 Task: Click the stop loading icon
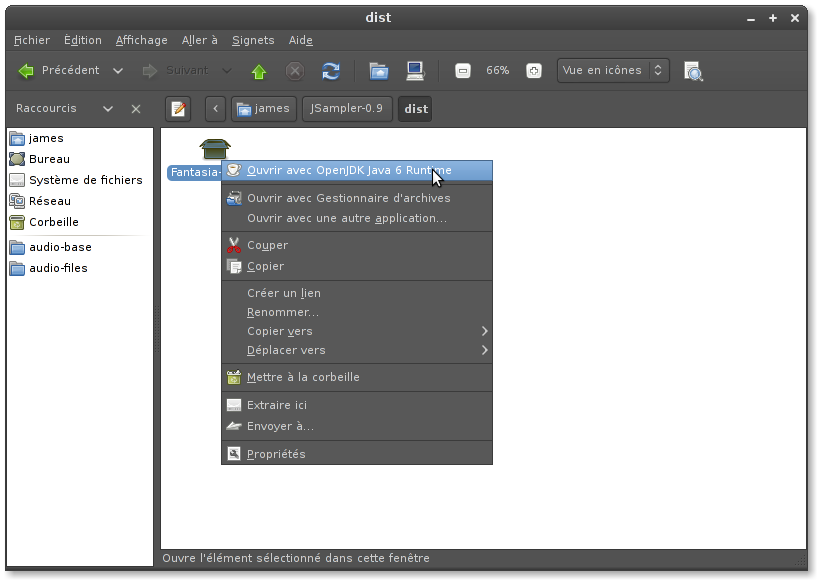[295, 71]
